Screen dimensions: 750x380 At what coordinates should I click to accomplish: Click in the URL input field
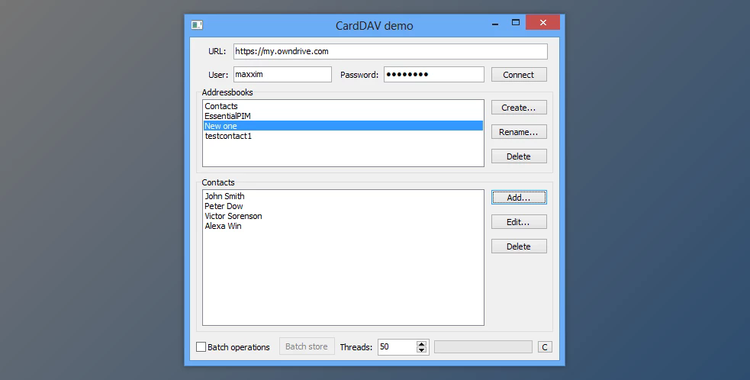click(390, 52)
